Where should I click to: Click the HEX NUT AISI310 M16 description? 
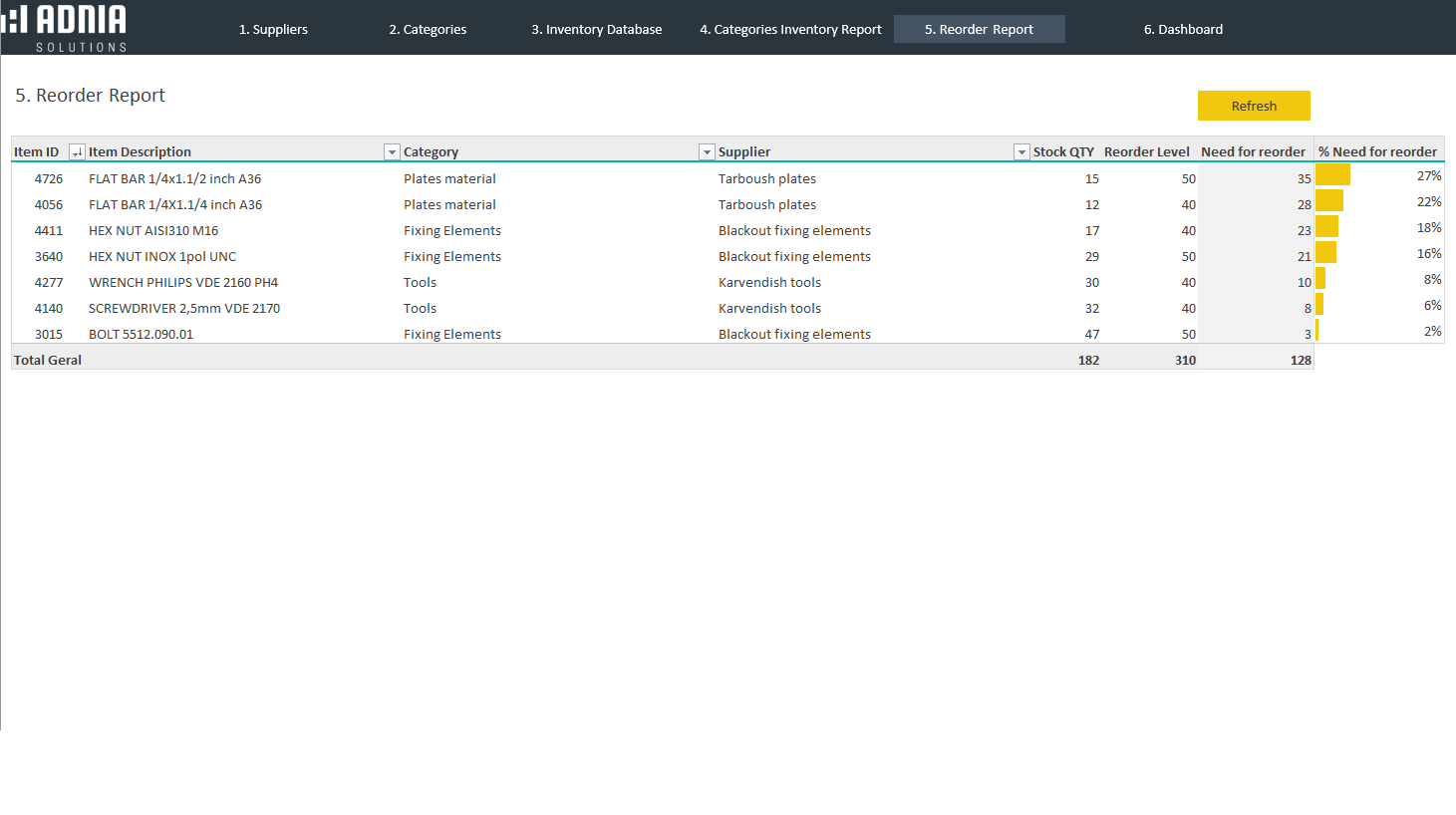click(153, 231)
